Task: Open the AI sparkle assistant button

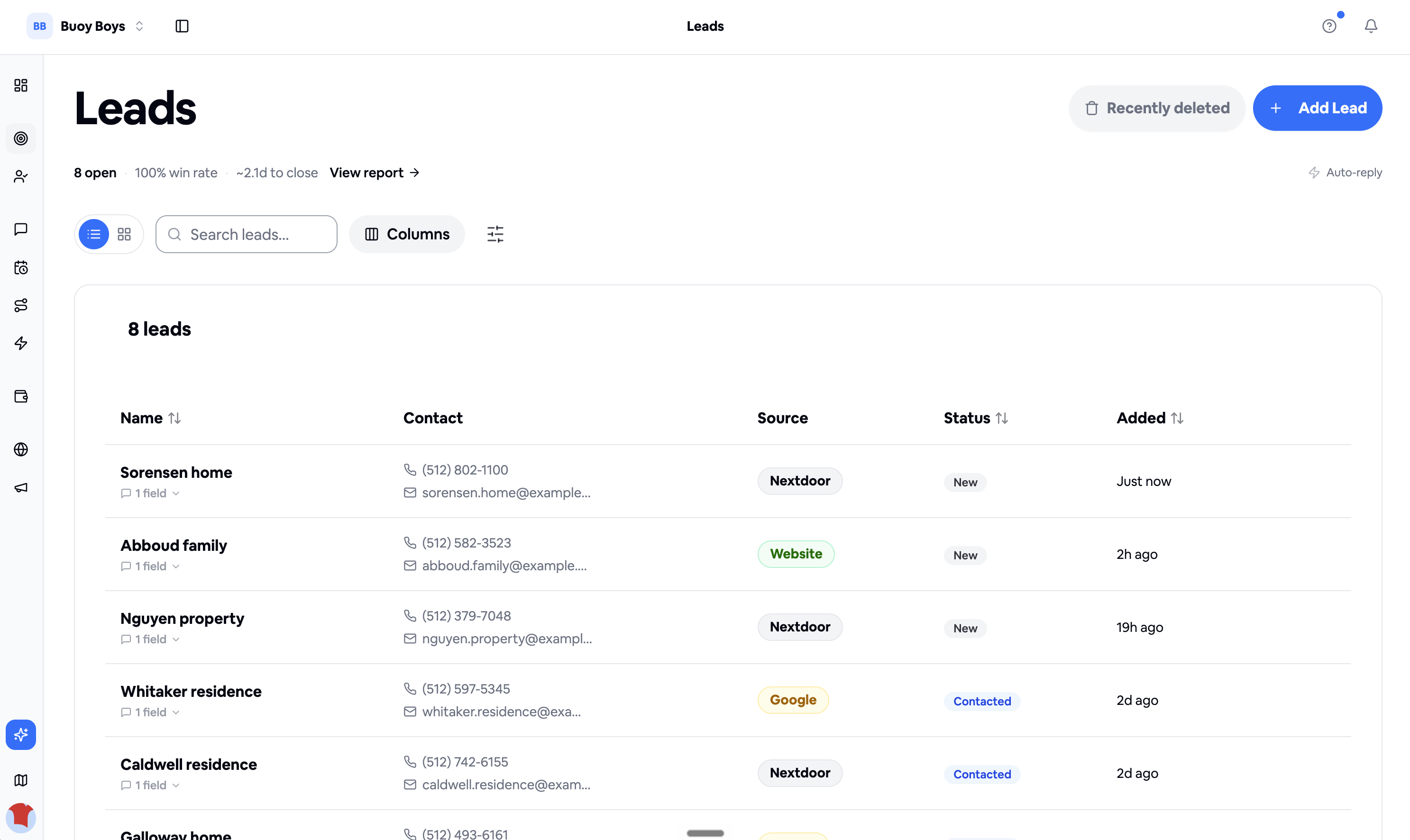Action: pyautogui.click(x=21, y=735)
